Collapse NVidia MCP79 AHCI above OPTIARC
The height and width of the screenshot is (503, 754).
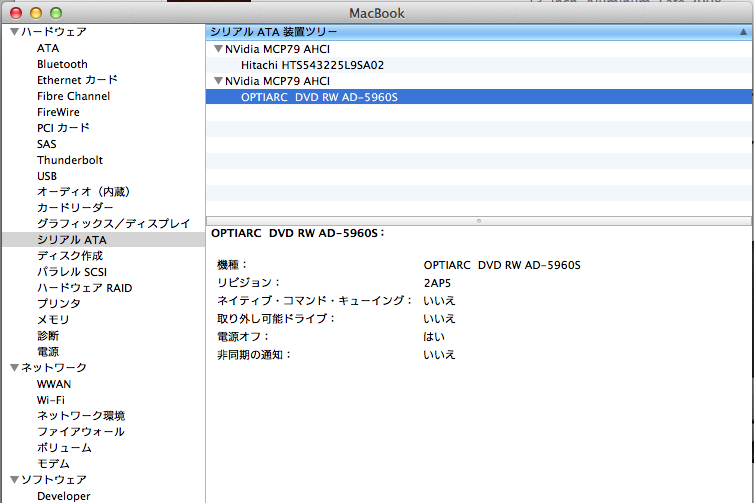218,81
